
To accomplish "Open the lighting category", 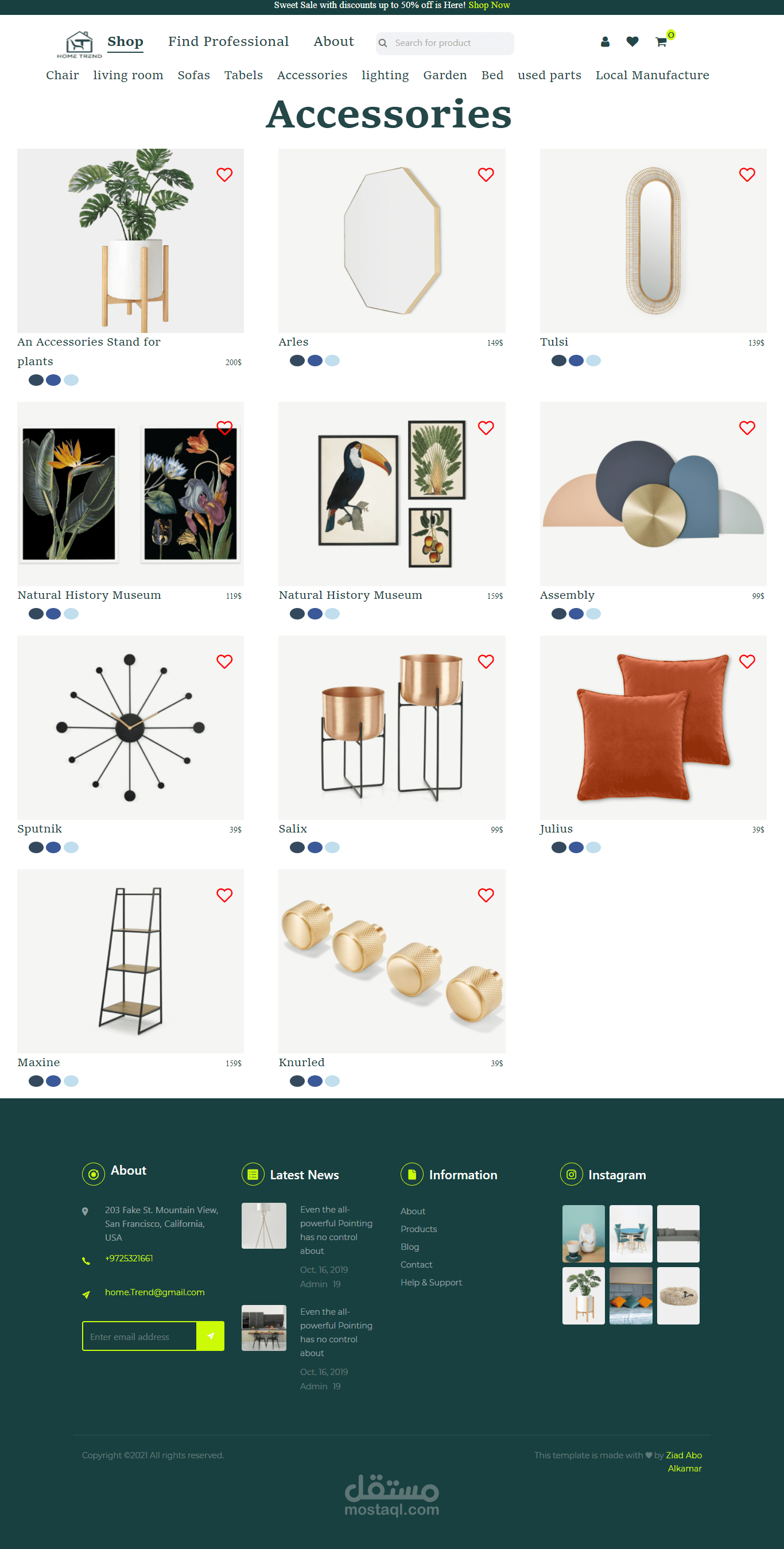I will (385, 75).
